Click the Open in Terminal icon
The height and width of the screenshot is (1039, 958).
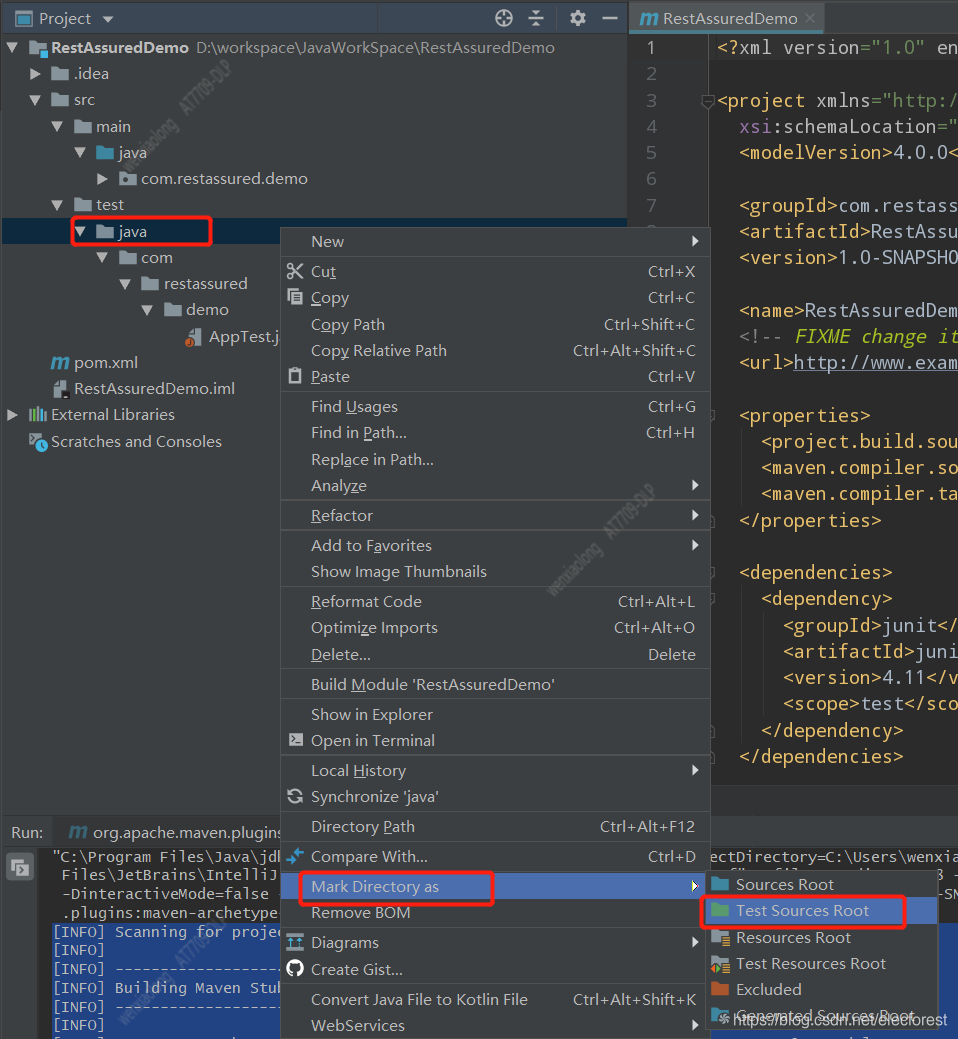[x=295, y=739]
